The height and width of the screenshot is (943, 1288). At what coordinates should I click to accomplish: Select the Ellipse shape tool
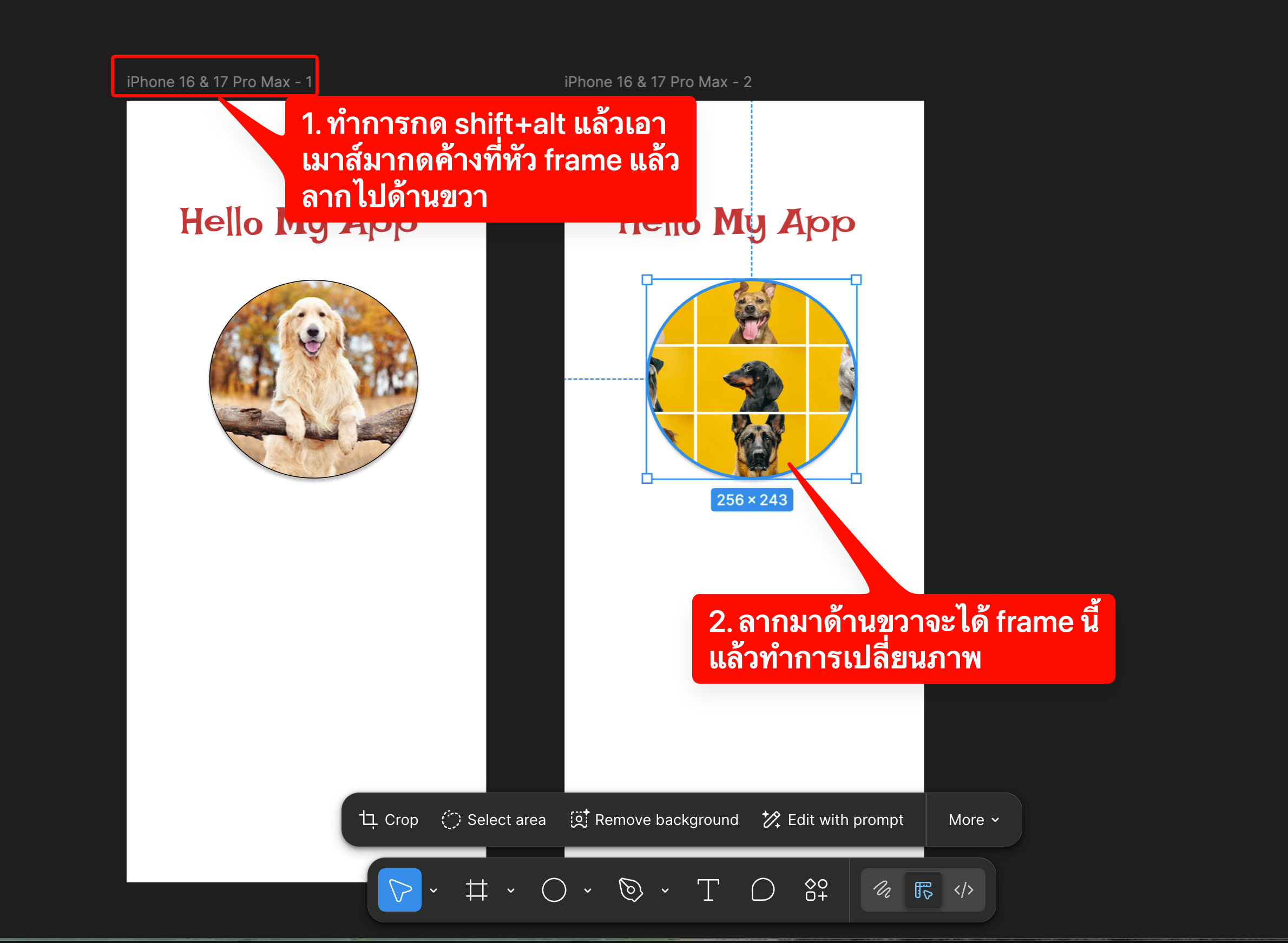point(554,889)
